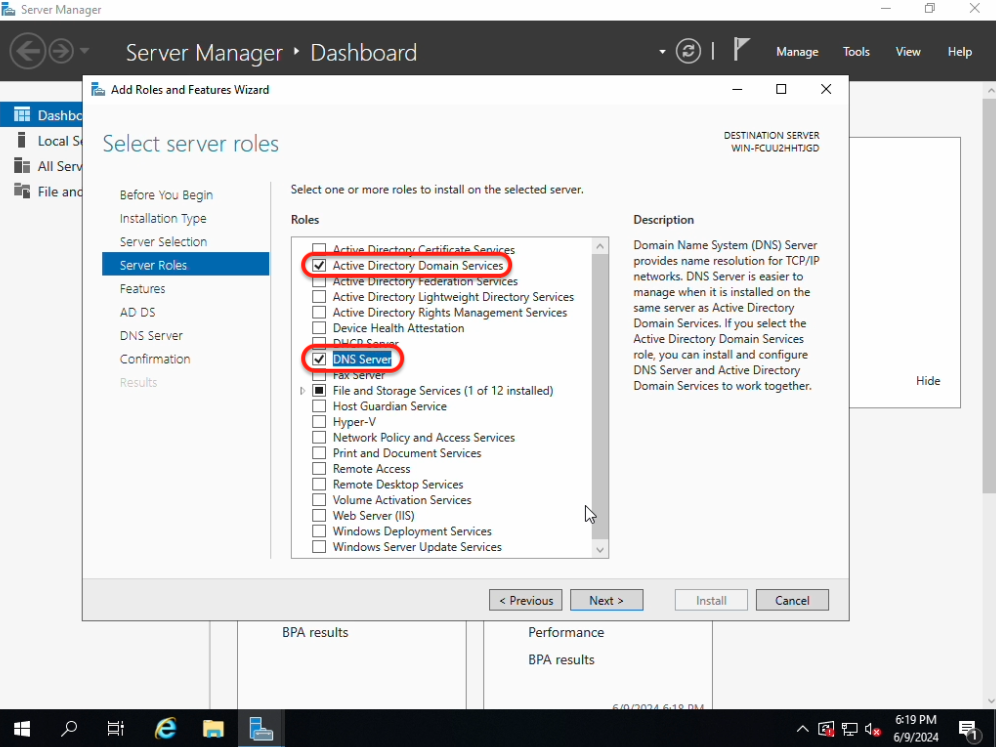Click the Dashboard icon in sidebar
This screenshot has height=747, width=996.
(22, 114)
